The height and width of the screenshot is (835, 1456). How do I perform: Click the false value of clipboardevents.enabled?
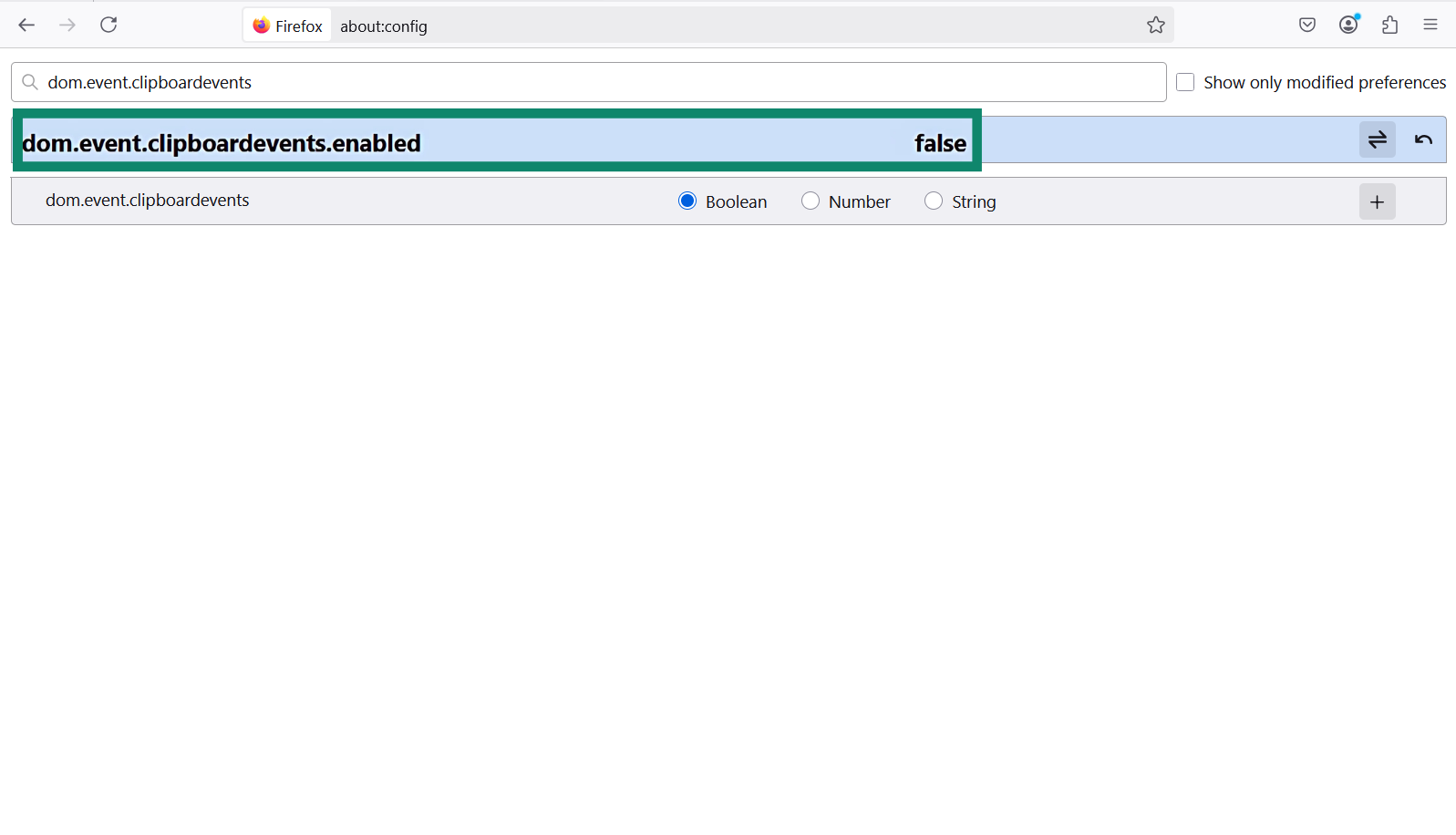pos(940,143)
